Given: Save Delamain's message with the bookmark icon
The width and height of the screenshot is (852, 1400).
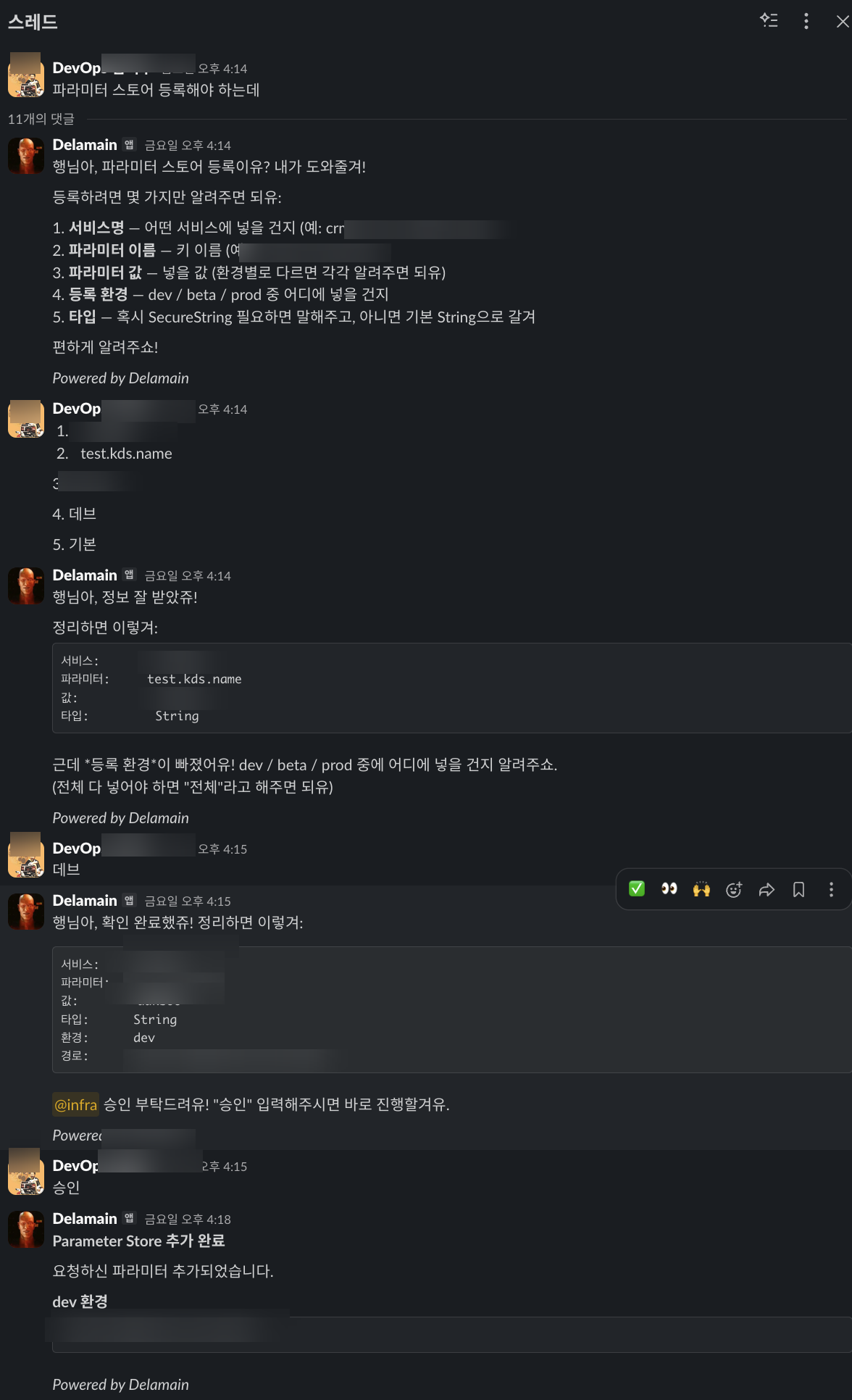Looking at the screenshot, I should 799,889.
